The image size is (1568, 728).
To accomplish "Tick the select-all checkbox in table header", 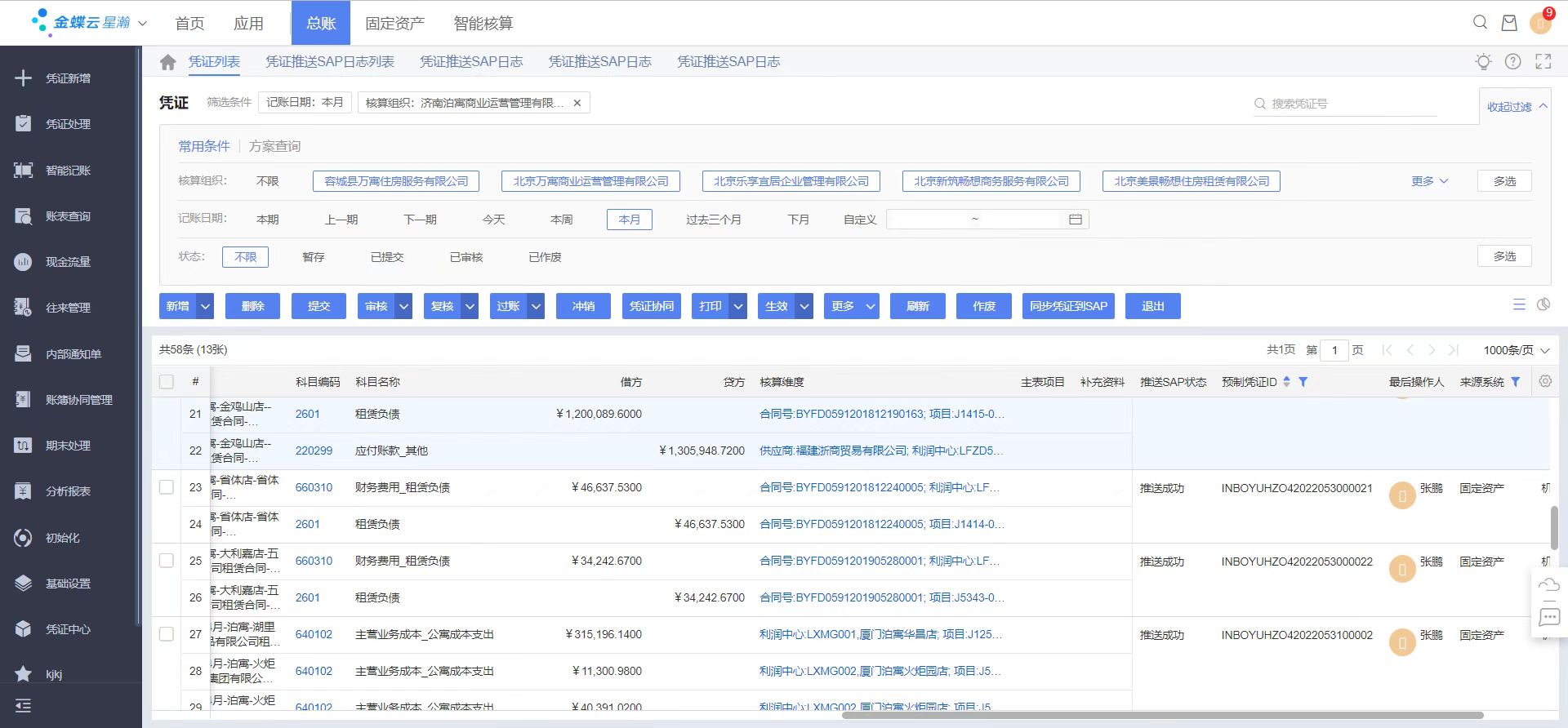I will pyautogui.click(x=167, y=382).
